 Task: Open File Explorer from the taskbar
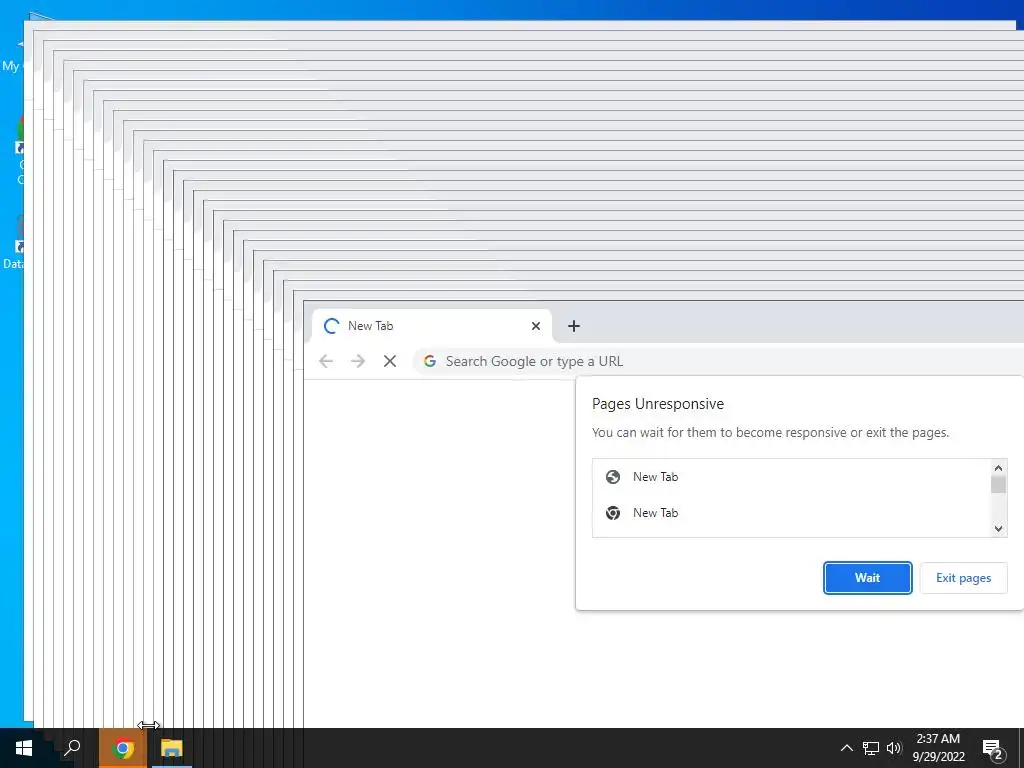tap(172, 748)
